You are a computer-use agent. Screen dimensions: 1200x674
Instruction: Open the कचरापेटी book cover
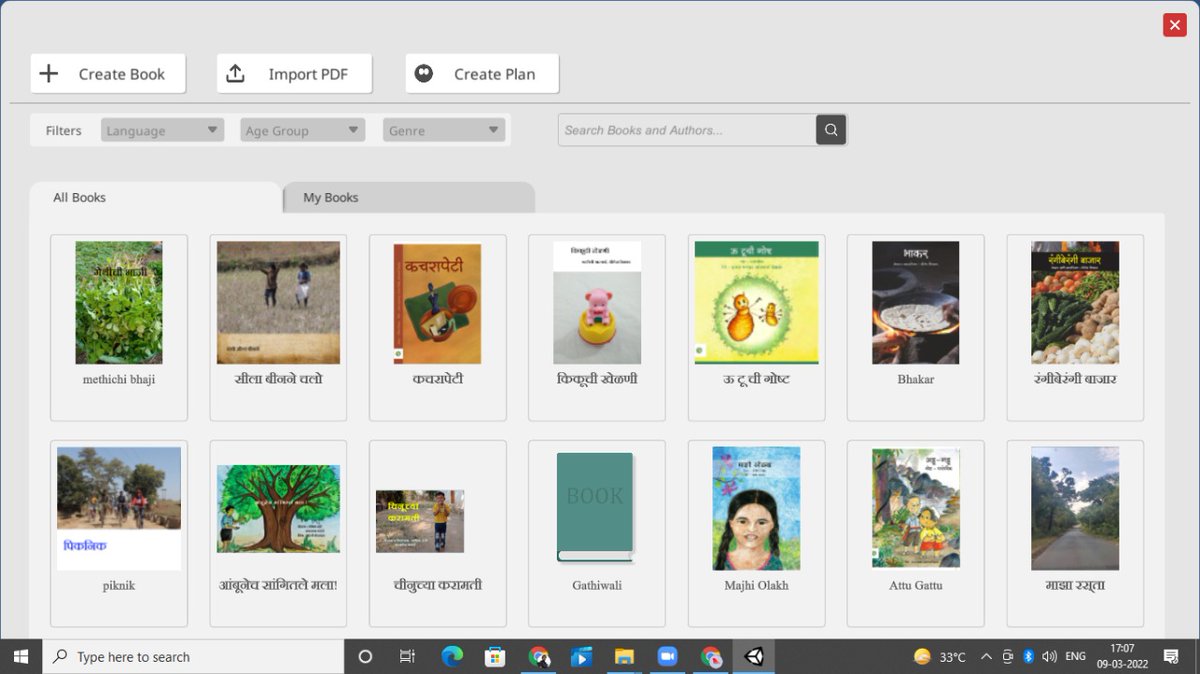tap(437, 303)
